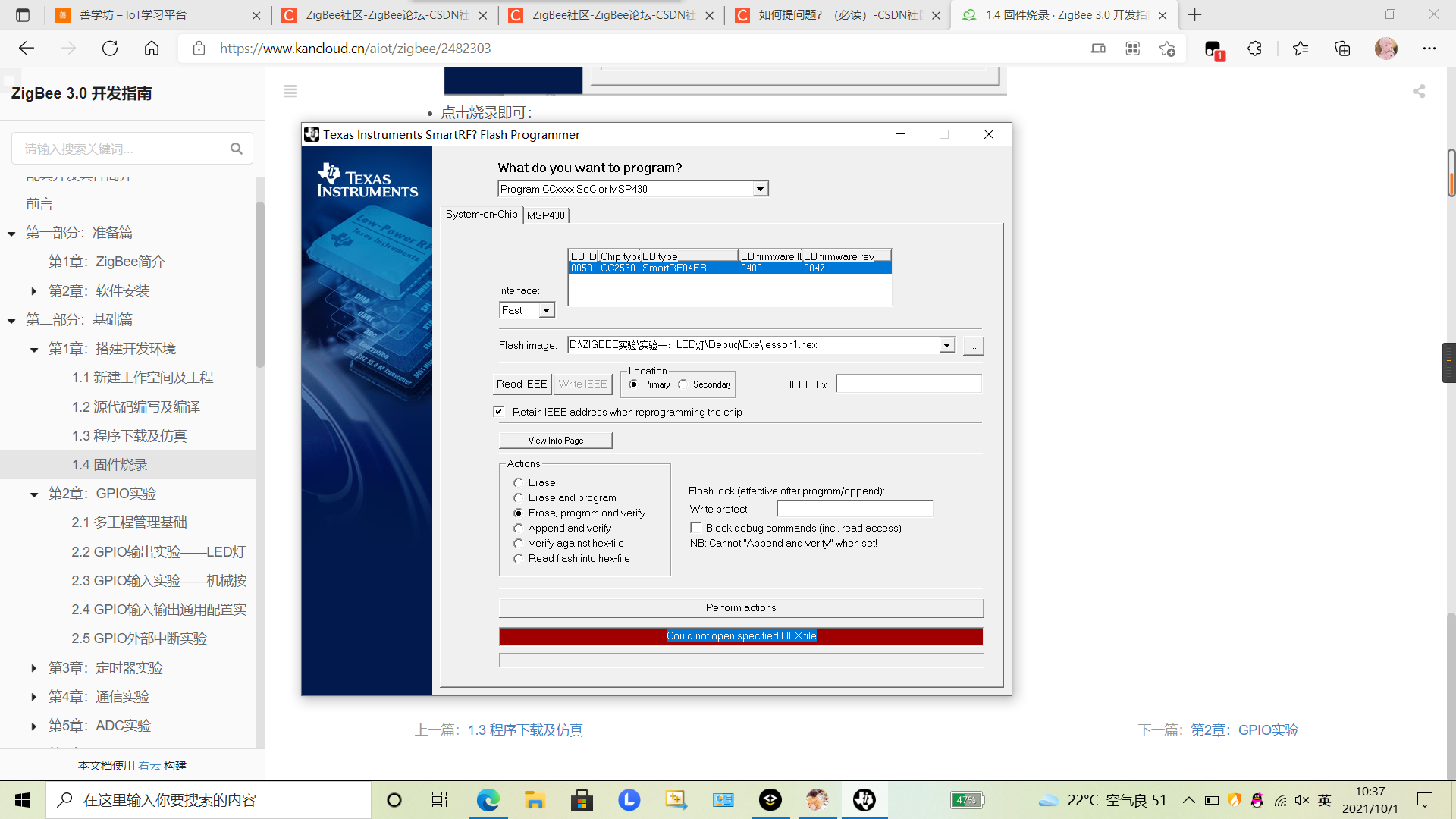Select Append and verify radio
This screenshot has height=819, width=1456.
click(x=519, y=529)
